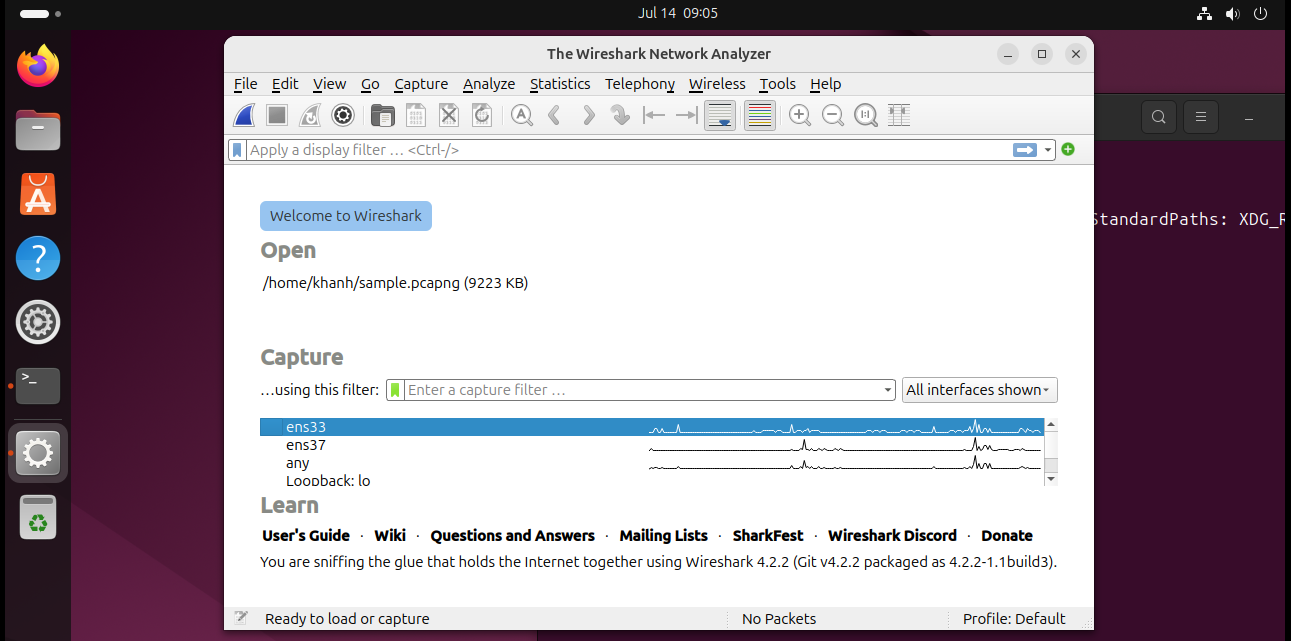Screen dimensions: 1291x641
Task: Click the expert information status bar icon
Action: (241, 619)
